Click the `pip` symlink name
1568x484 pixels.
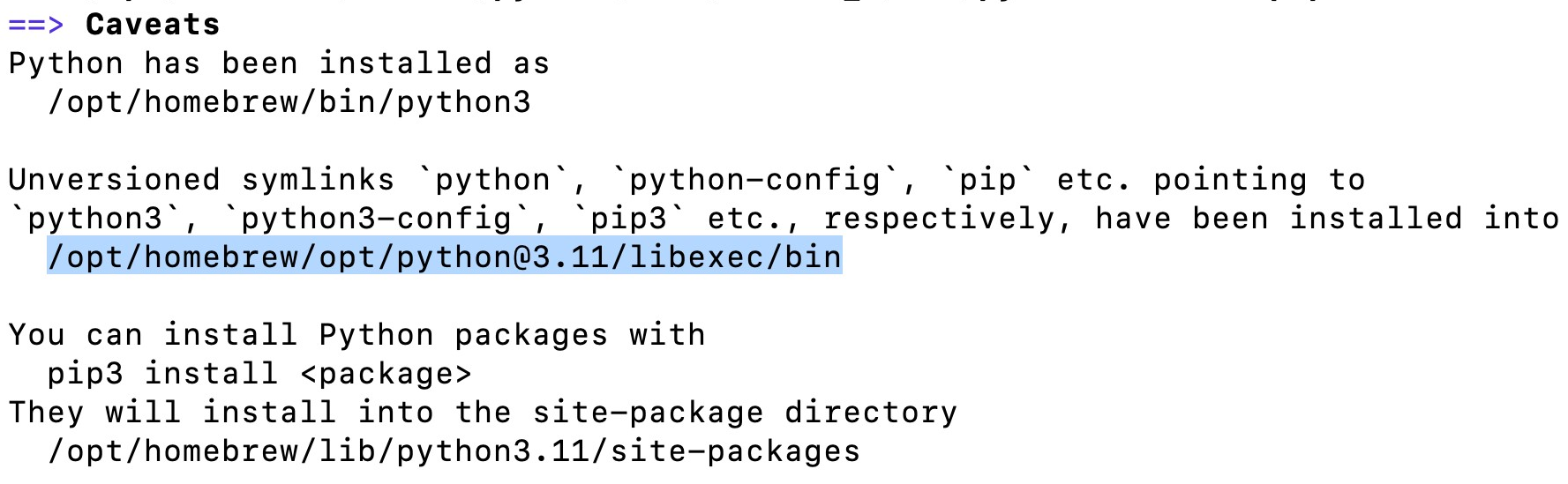(x=987, y=180)
